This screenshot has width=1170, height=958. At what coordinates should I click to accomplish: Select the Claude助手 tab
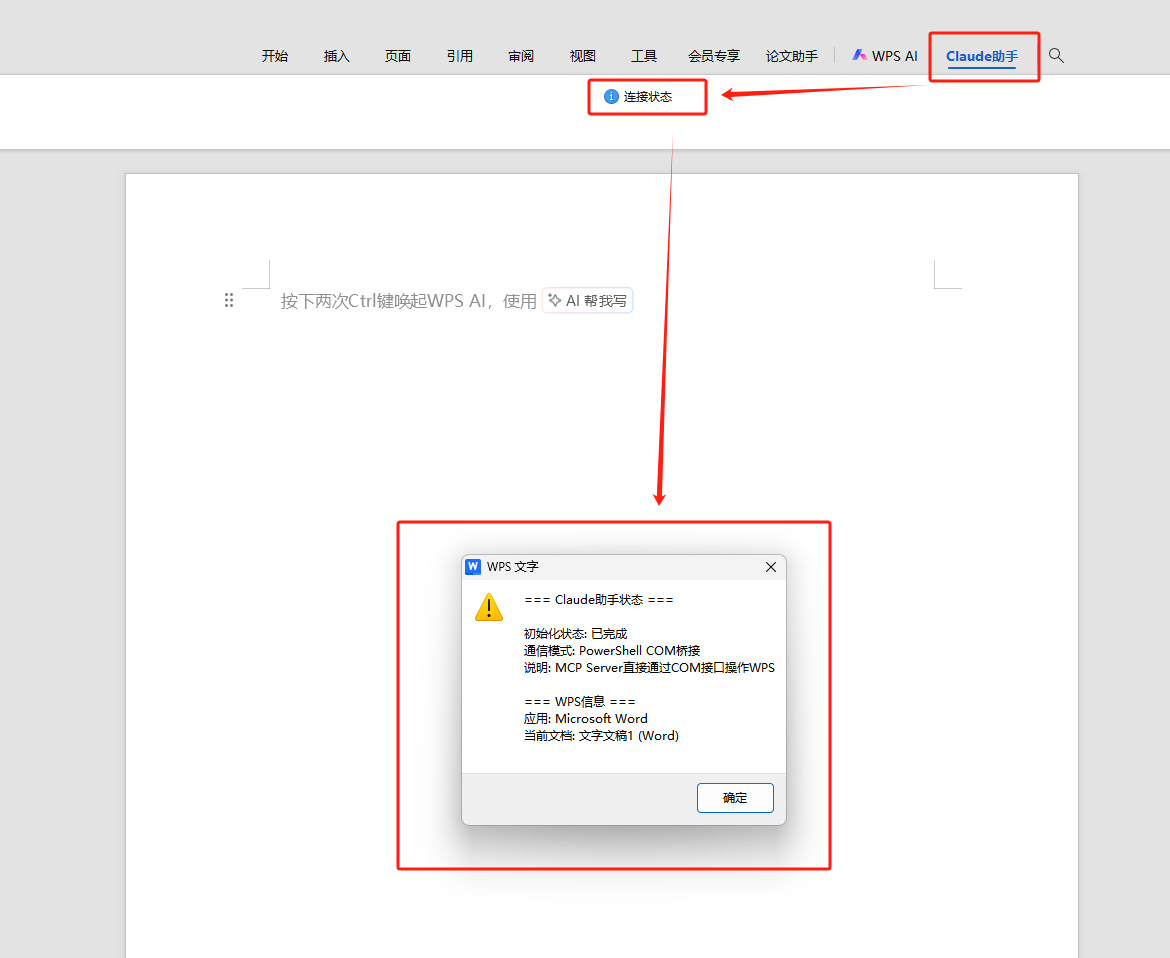tap(982, 56)
